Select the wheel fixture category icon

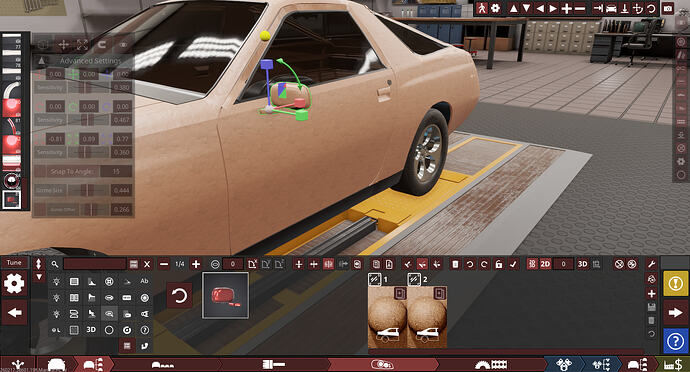[109, 281]
